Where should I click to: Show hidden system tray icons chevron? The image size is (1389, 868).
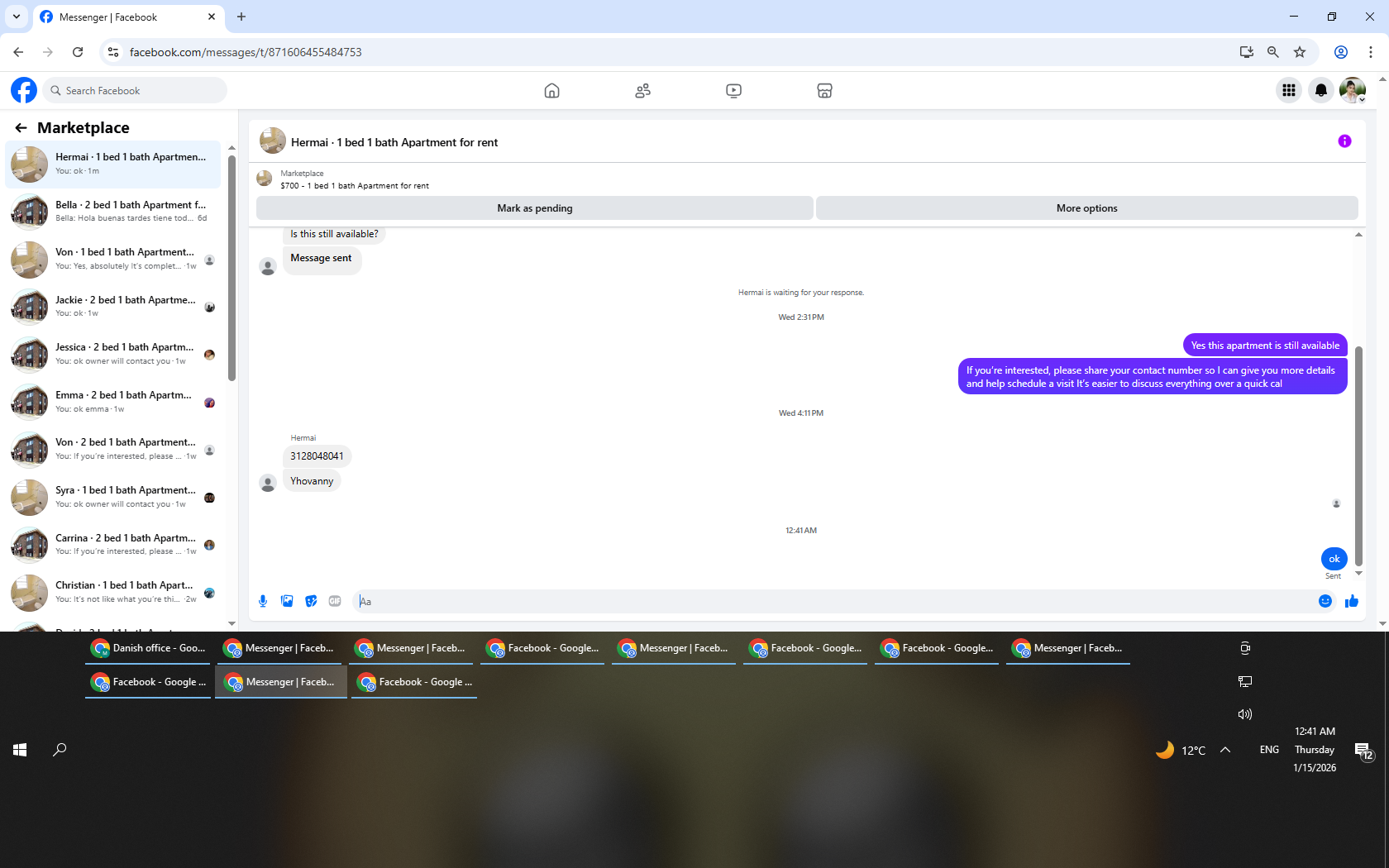click(x=1225, y=750)
